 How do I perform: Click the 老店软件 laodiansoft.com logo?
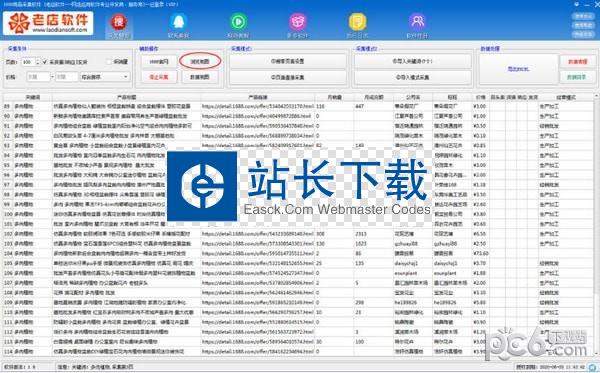(x=49, y=23)
